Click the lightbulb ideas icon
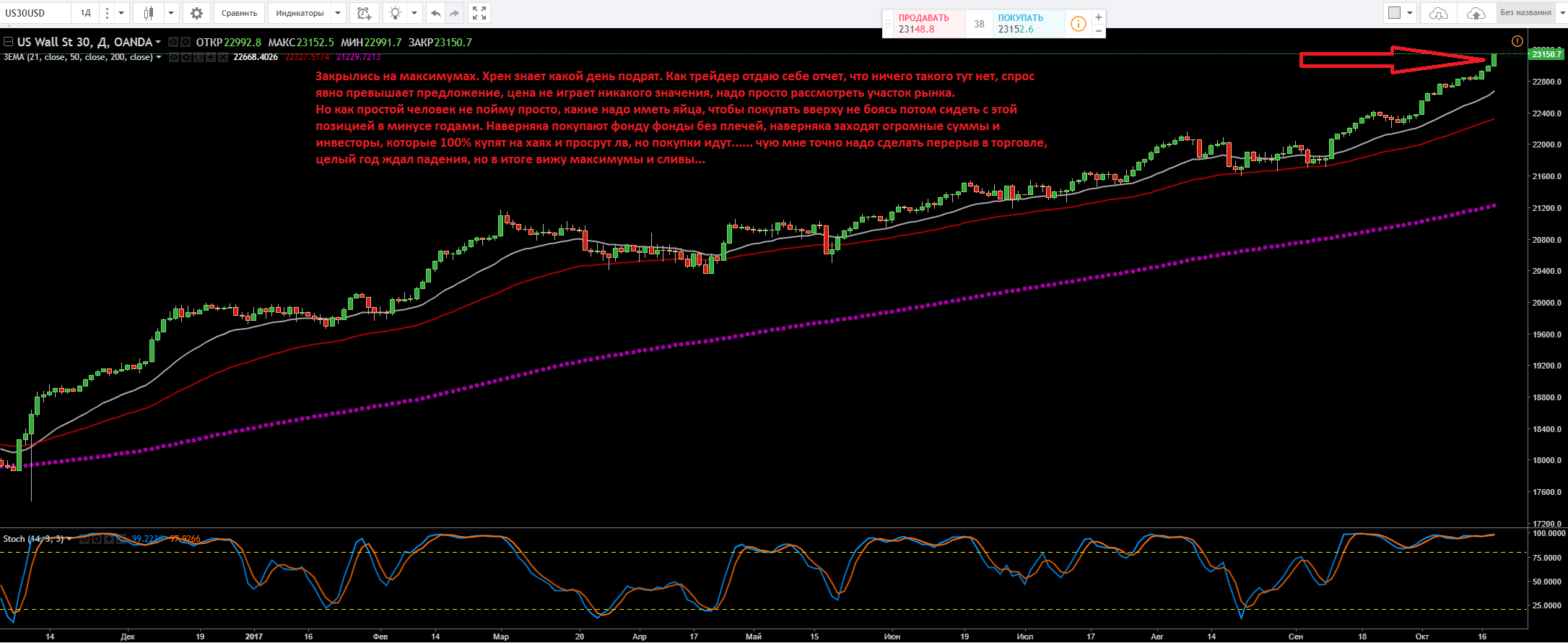This screenshot has width=1568, height=643. pos(395,13)
